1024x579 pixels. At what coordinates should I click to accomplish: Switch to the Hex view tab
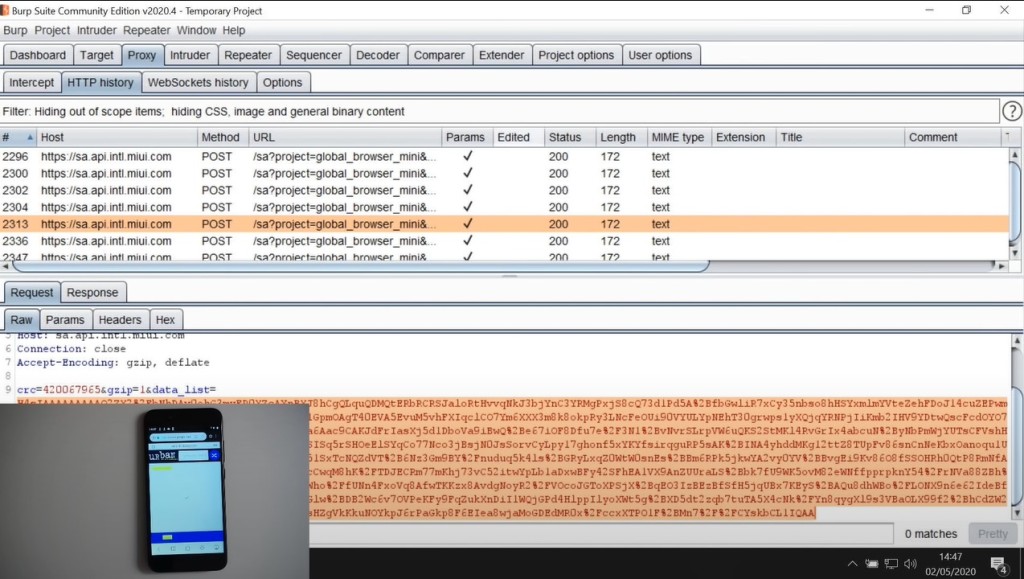point(165,320)
